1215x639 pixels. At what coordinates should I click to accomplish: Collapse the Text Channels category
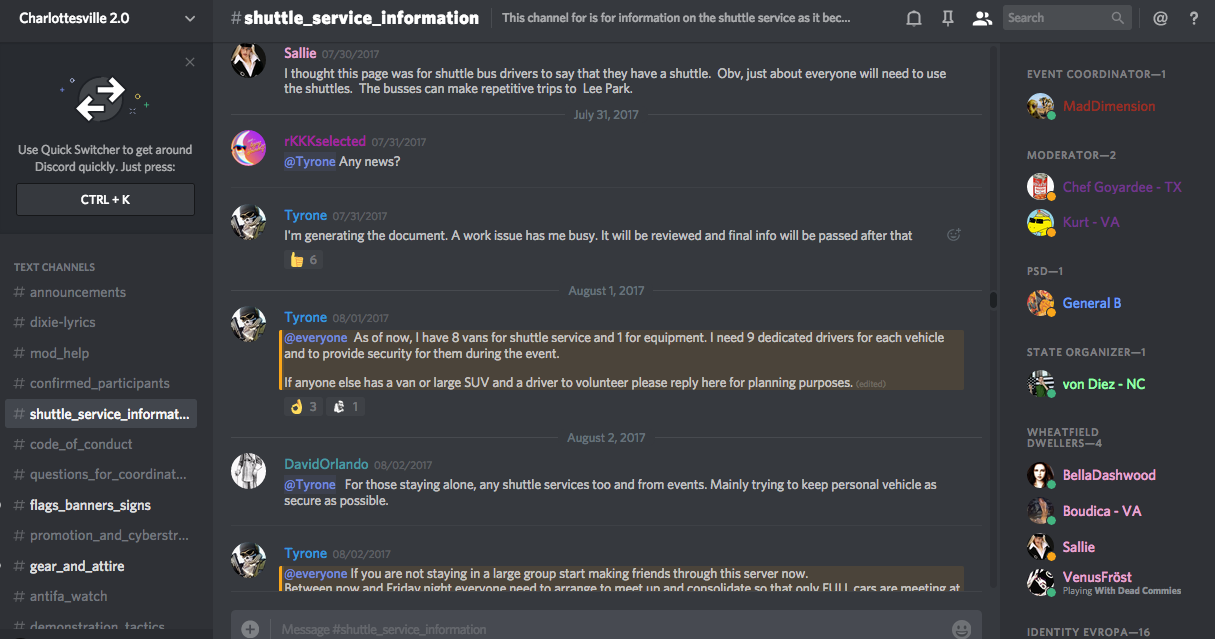tap(54, 267)
